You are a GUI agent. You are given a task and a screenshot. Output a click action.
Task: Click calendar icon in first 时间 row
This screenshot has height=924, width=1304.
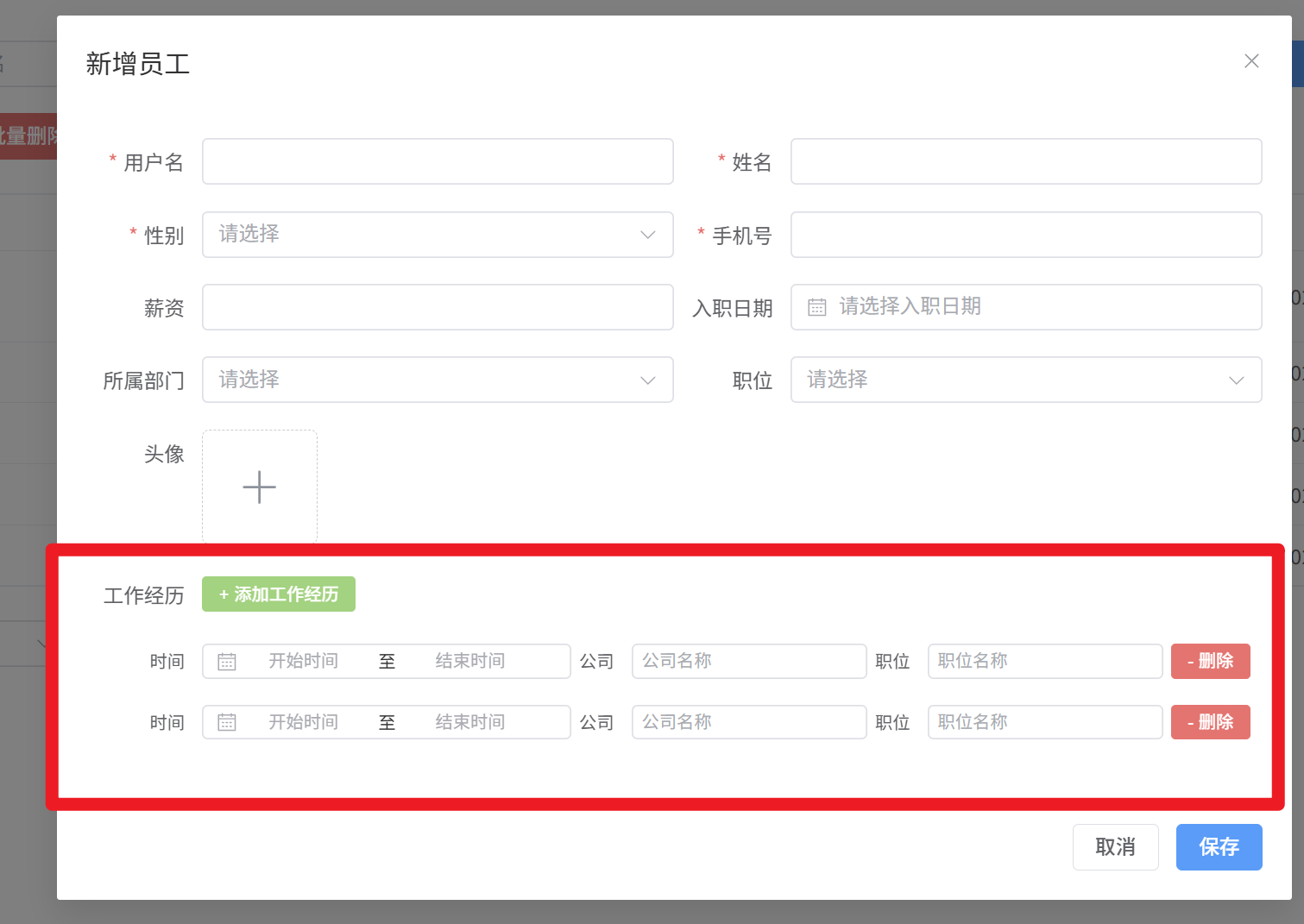coord(227,662)
